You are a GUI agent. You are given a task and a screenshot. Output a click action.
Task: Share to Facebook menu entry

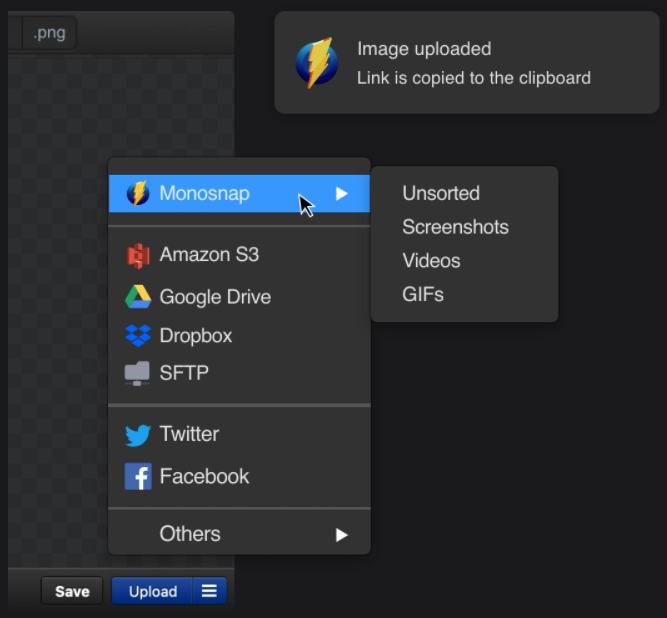click(239, 476)
